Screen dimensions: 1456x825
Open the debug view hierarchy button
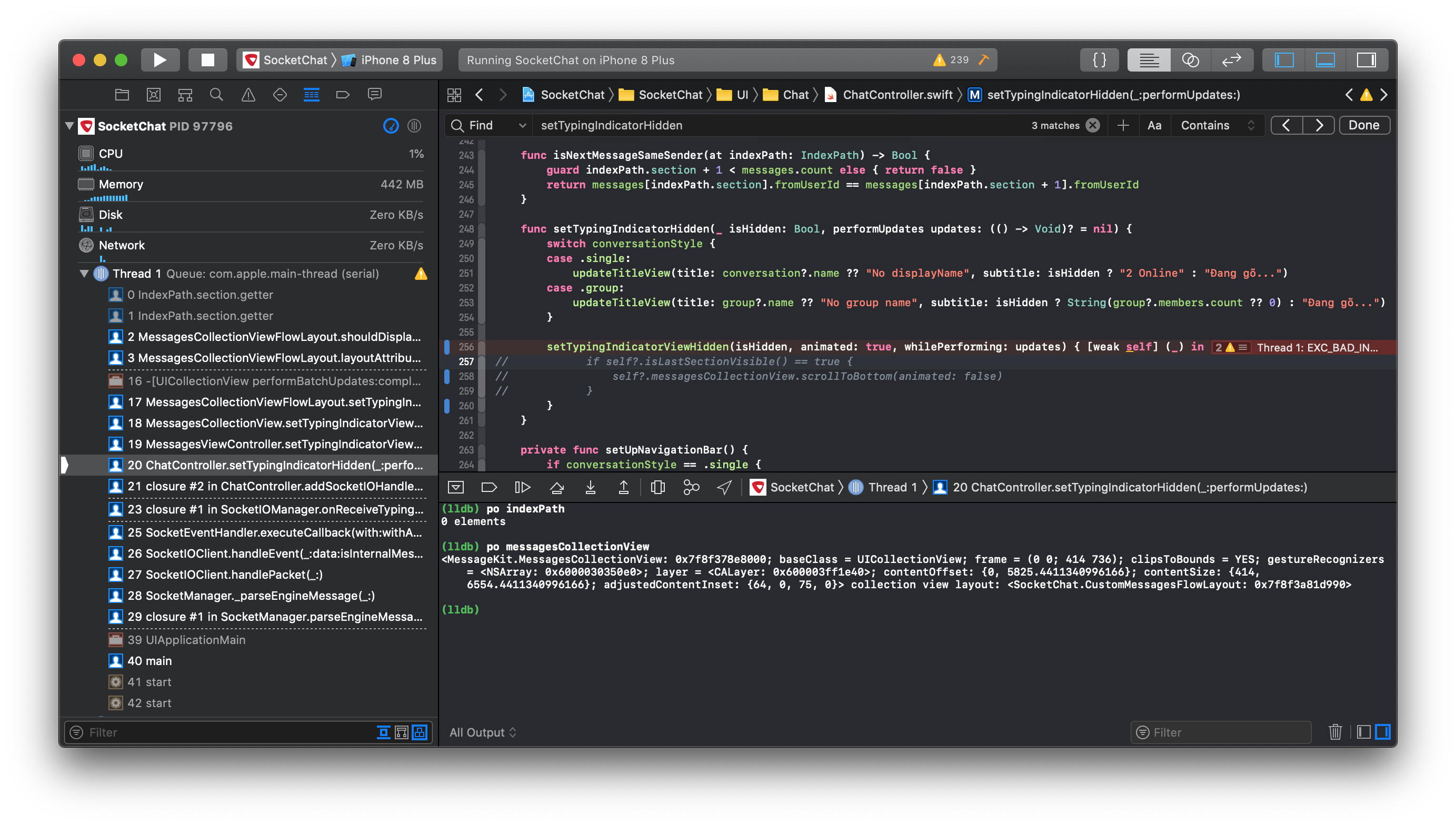pyautogui.click(x=658, y=487)
